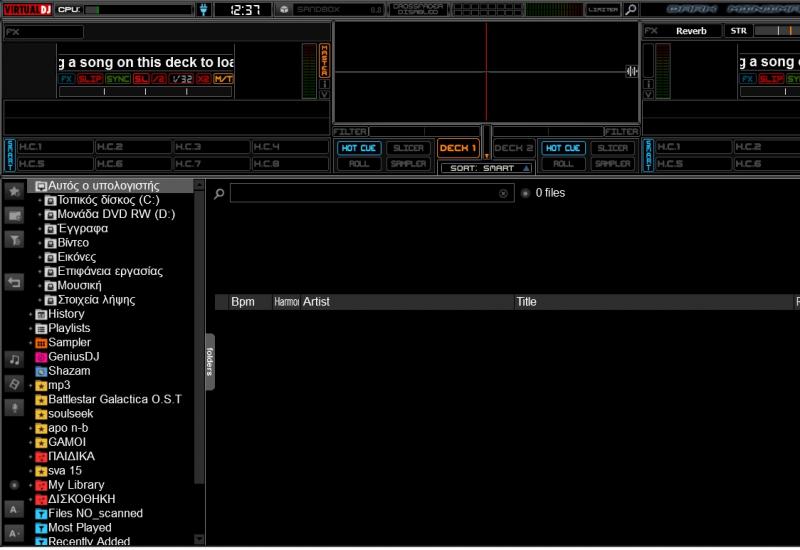
Task: Click the waveform zoom icon in the center display
Action: [x=632, y=71]
